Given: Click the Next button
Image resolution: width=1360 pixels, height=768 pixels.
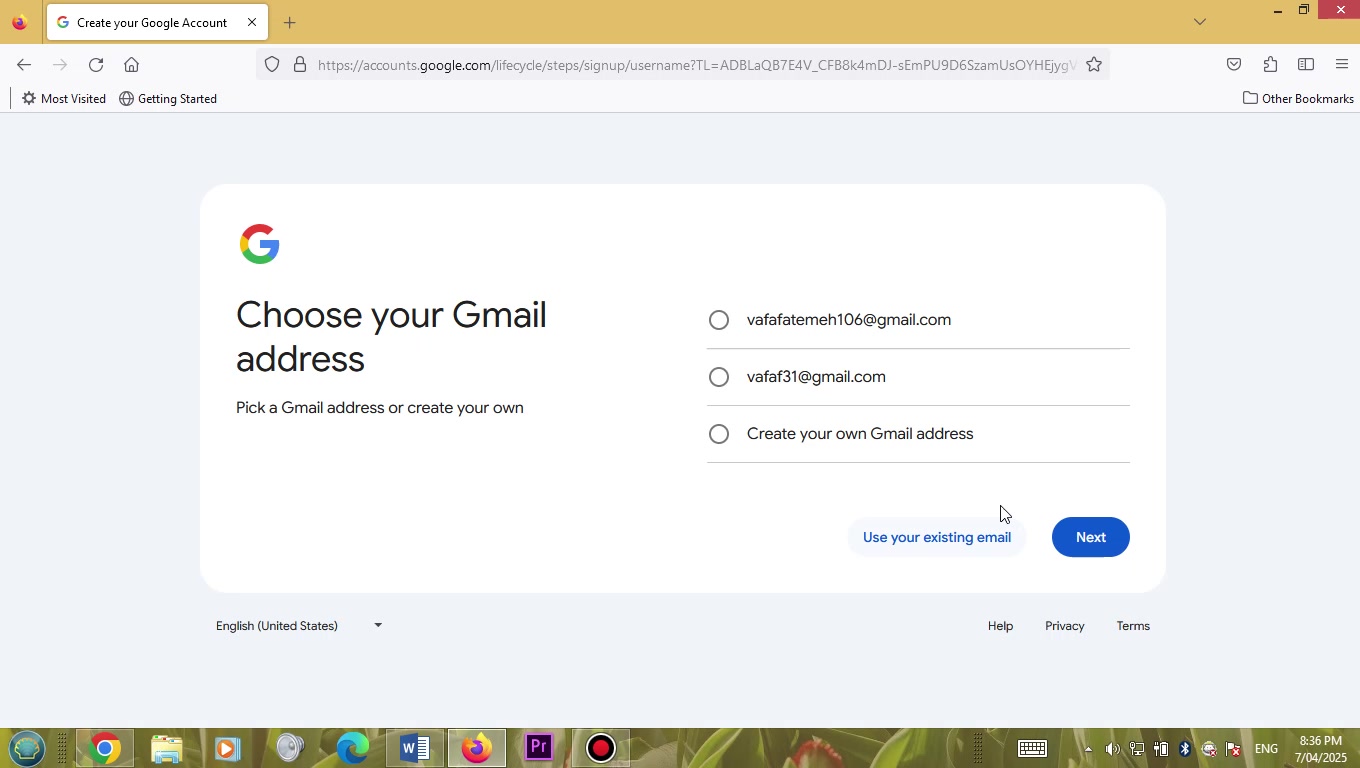Looking at the screenshot, I should [1091, 537].
